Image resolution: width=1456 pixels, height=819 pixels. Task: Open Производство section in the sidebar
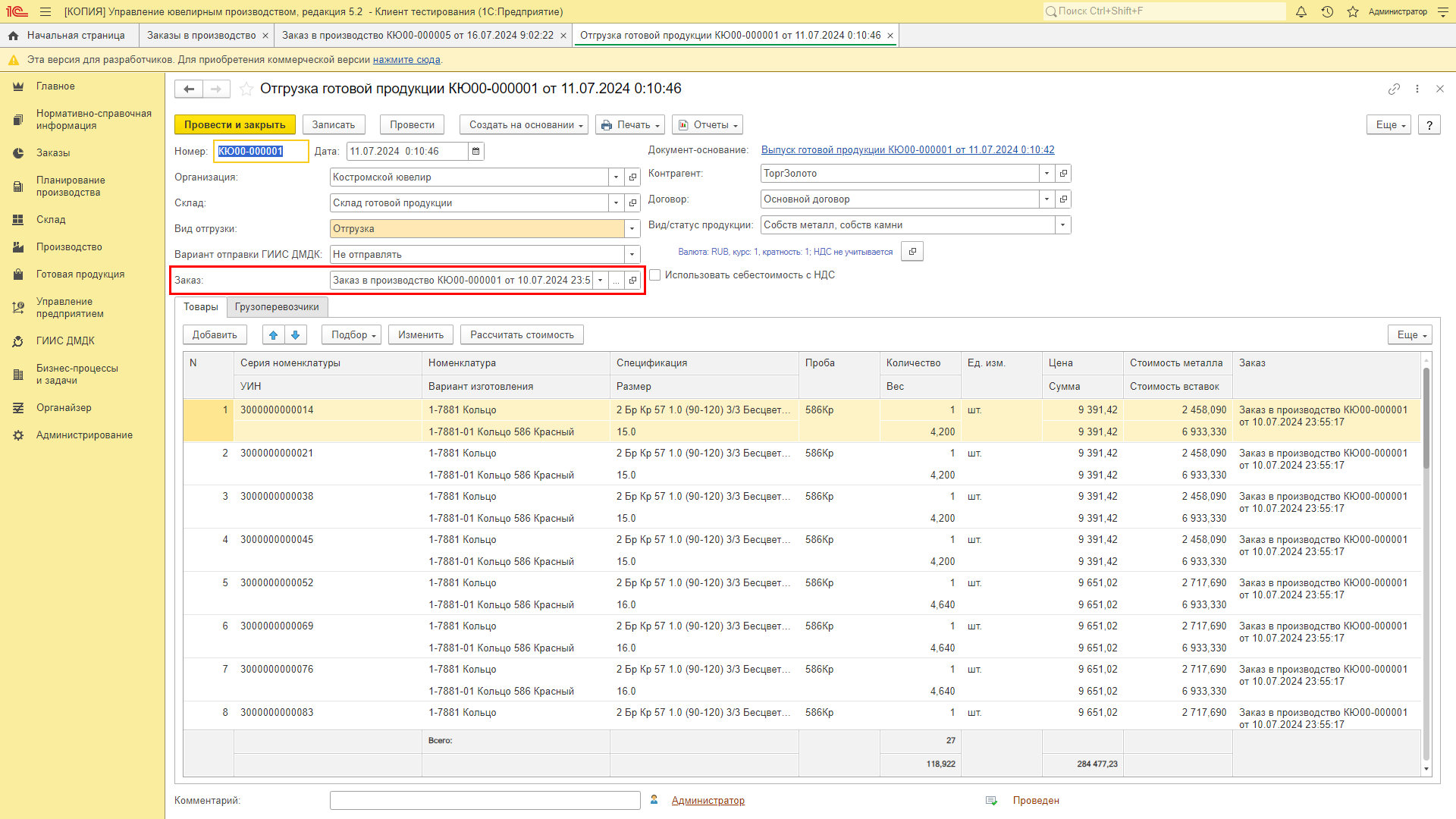click(69, 247)
